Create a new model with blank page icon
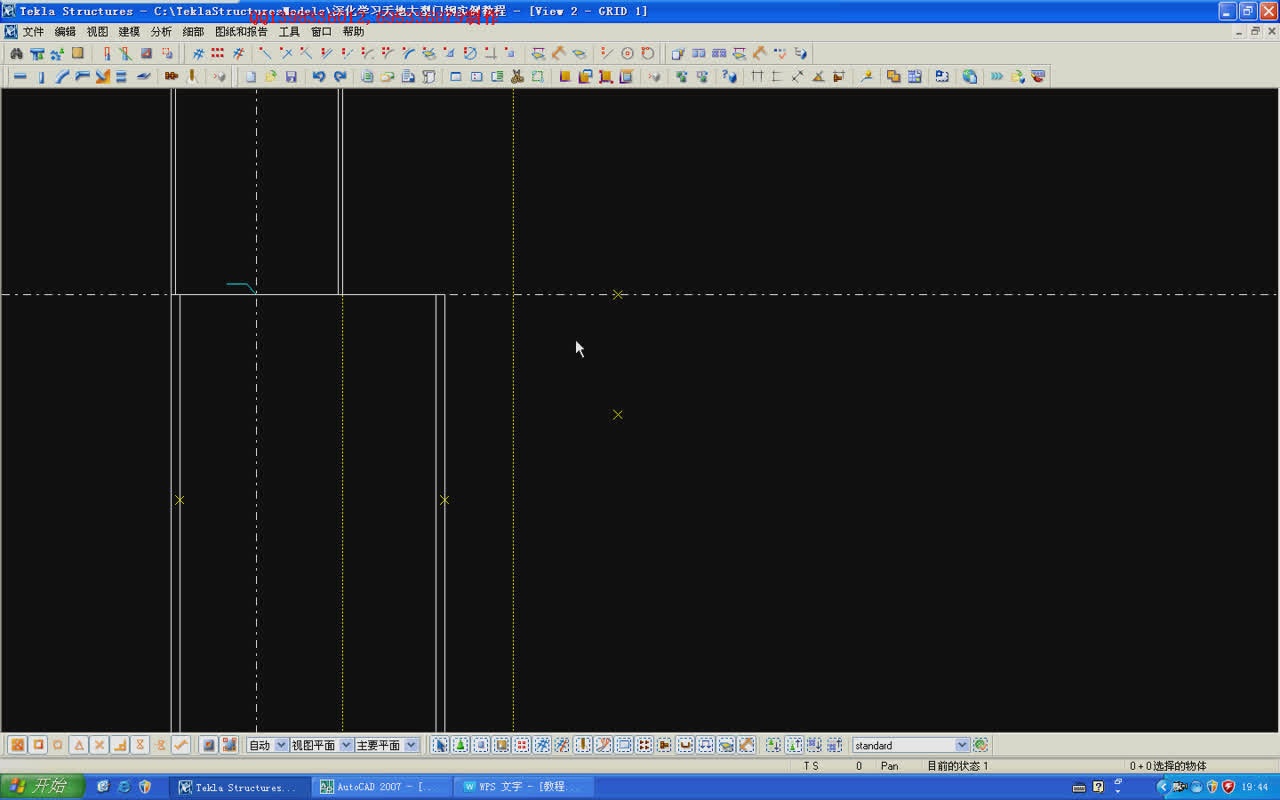Image resolution: width=1280 pixels, height=800 pixels. tap(251, 76)
